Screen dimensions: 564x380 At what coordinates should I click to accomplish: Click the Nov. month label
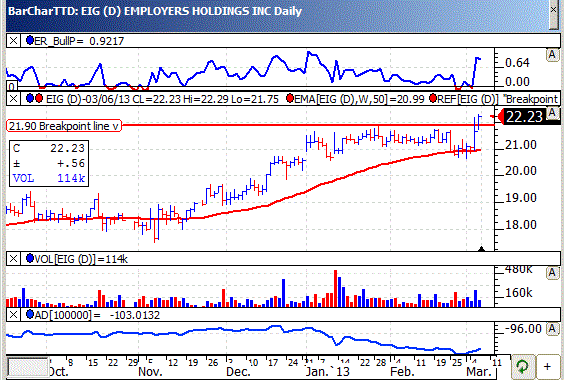[x=150, y=371]
